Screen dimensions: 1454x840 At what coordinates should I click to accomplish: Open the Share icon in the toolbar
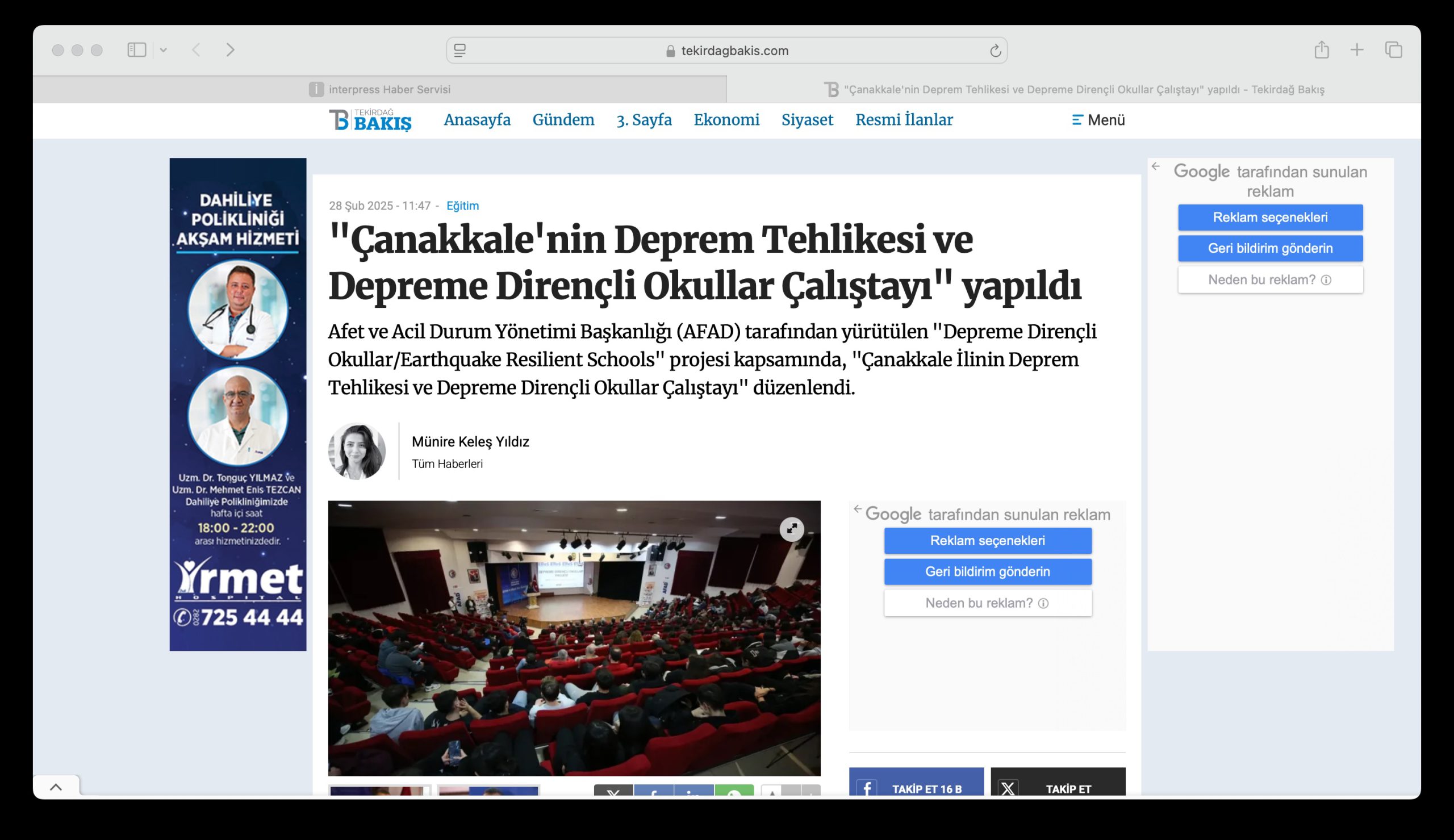(x=1321, y=50)
